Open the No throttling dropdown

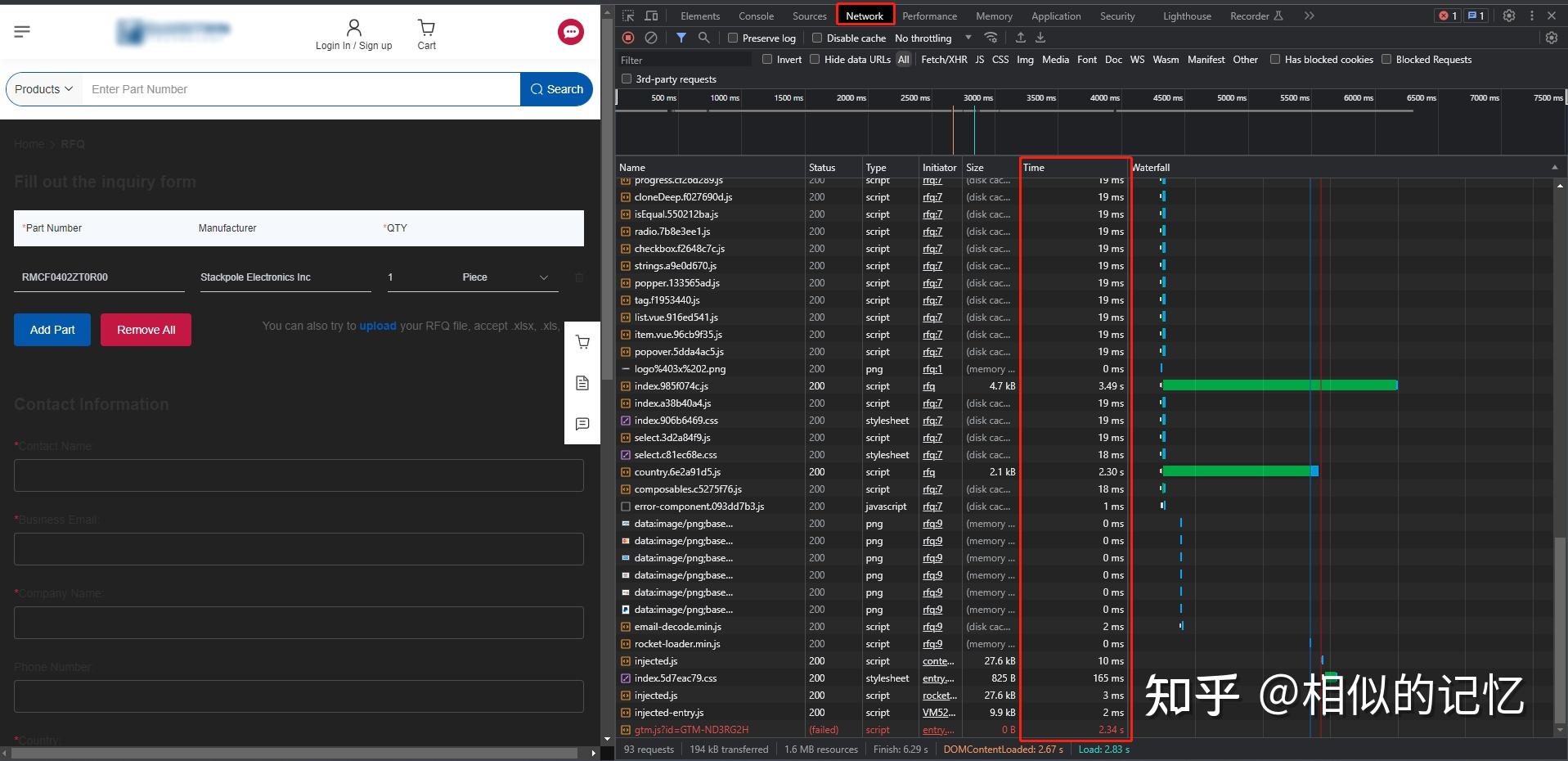pos(932,38)
